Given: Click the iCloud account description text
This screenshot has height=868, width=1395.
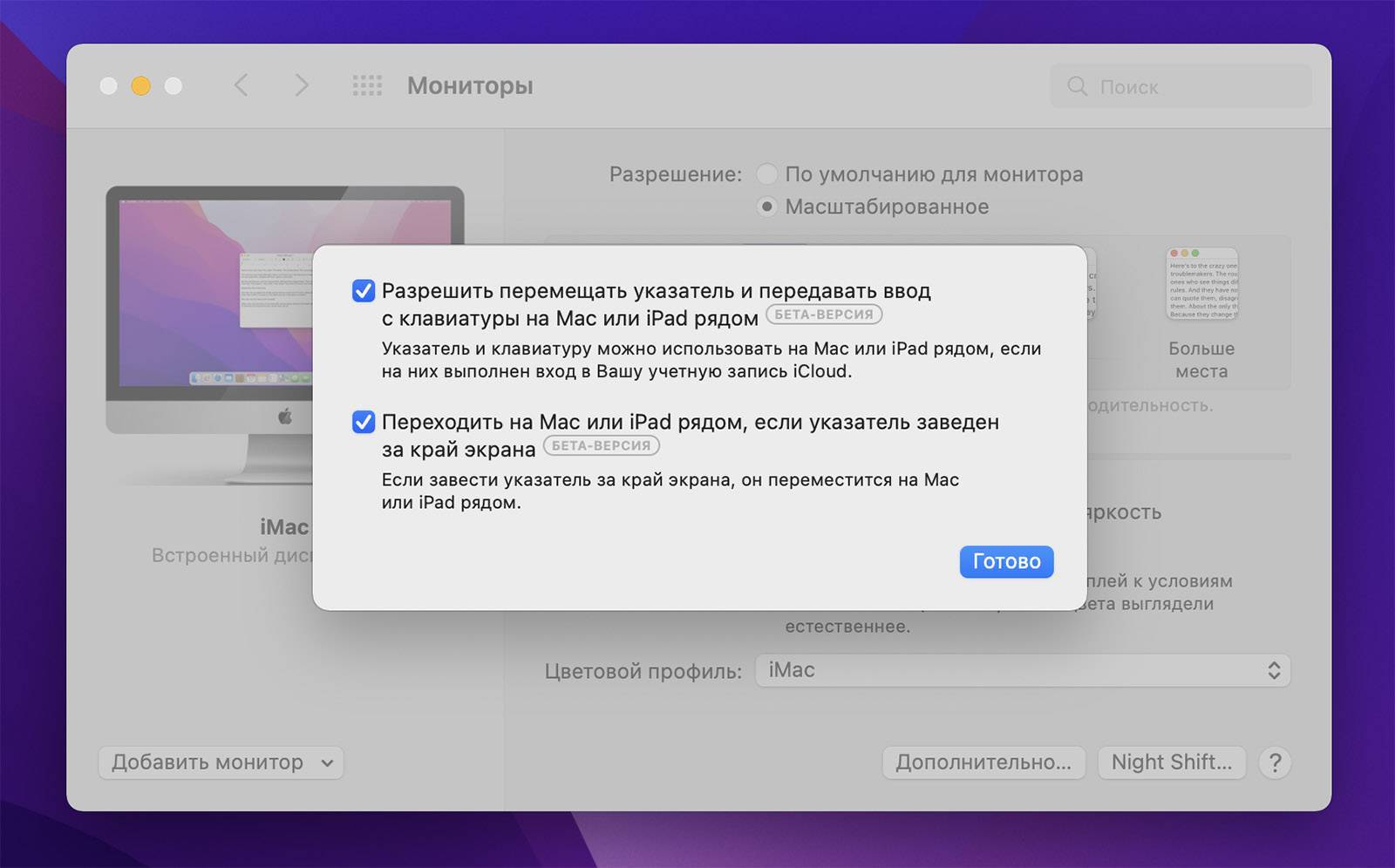Looking at the screenshot, I should [711, 360].
